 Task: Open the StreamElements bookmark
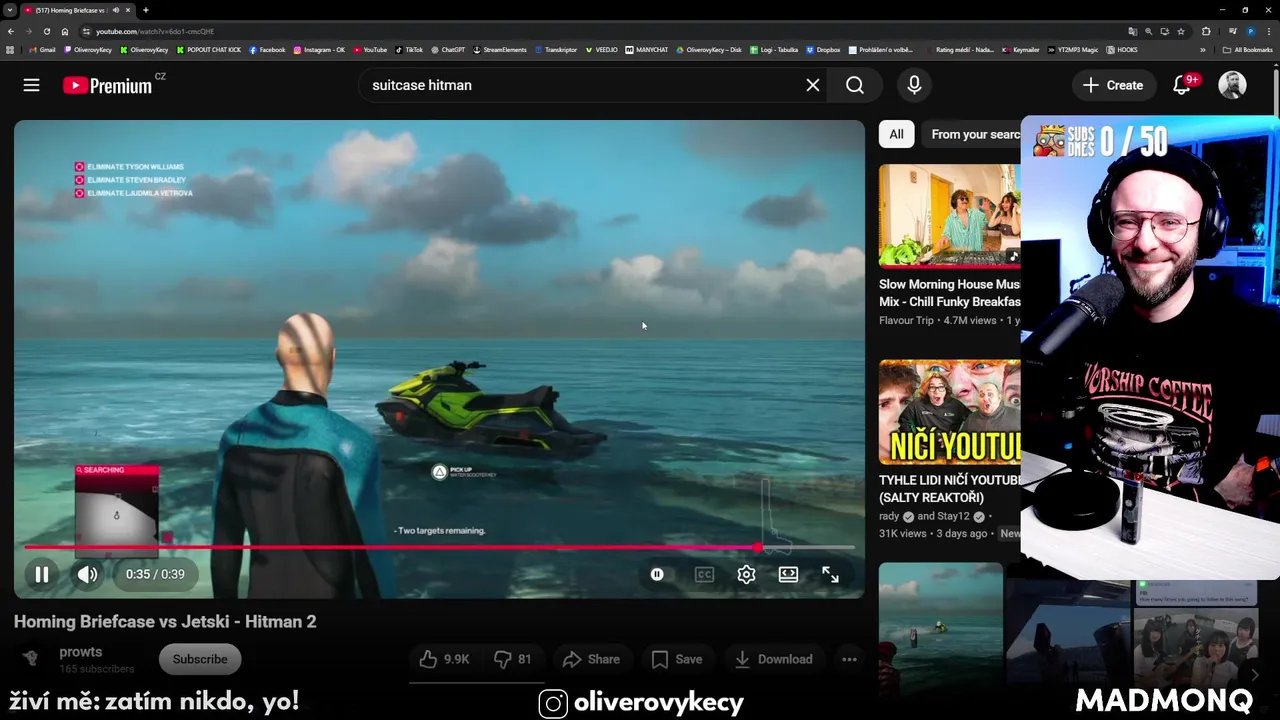pyautogui.click(x=500, y=49)
